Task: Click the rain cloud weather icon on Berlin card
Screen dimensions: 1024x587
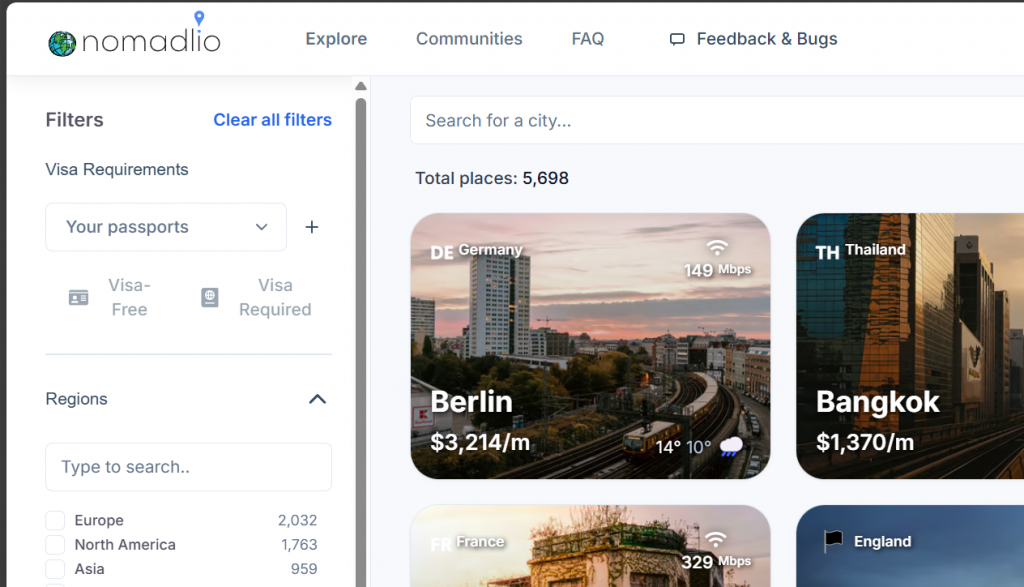Action: click(x=731, y=447)
